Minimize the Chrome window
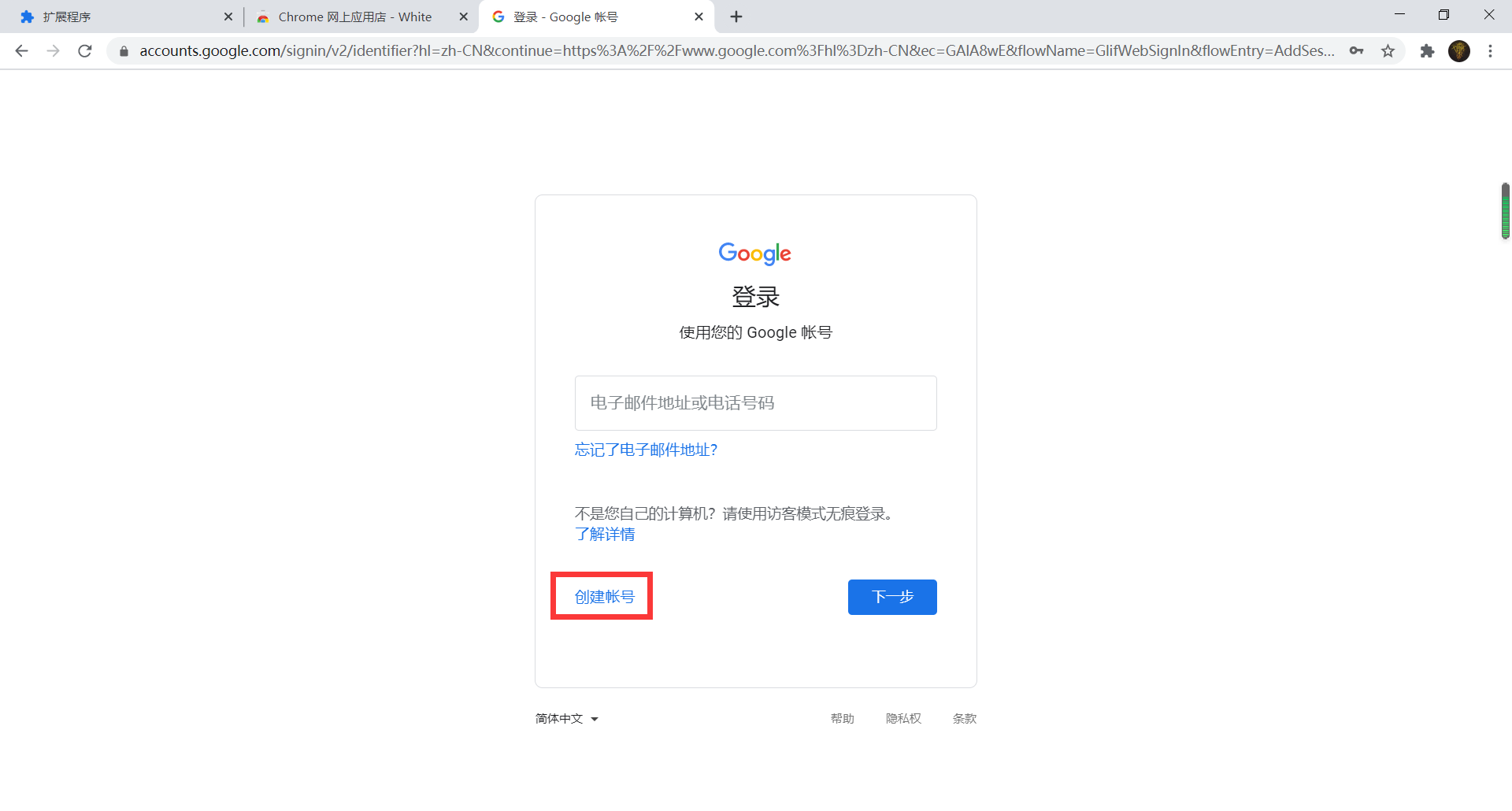Image resolution: width=1512 pixels, height=811 pixels. point(1399,14)
